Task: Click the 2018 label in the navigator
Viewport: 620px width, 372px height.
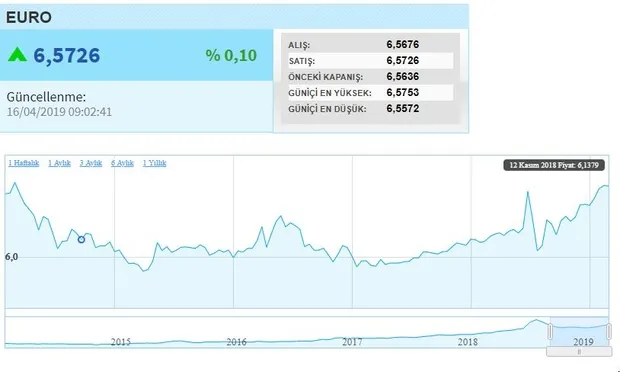Action: (x=468, y=342)
